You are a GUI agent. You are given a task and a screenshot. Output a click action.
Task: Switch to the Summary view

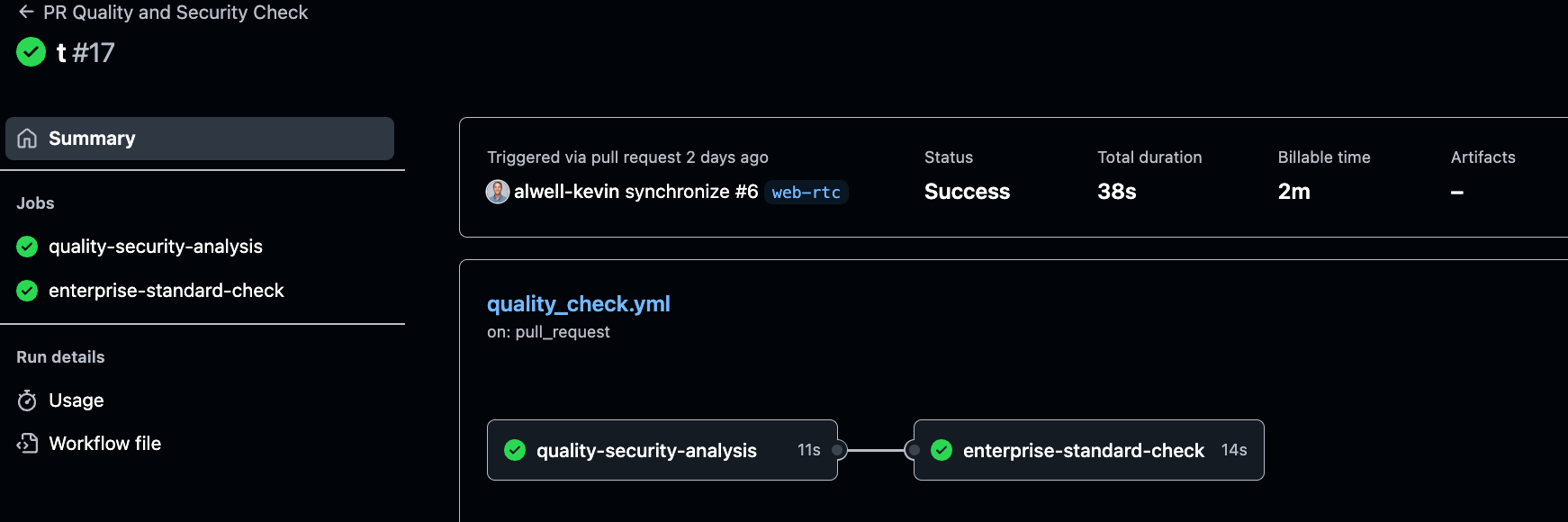[92, 138]
